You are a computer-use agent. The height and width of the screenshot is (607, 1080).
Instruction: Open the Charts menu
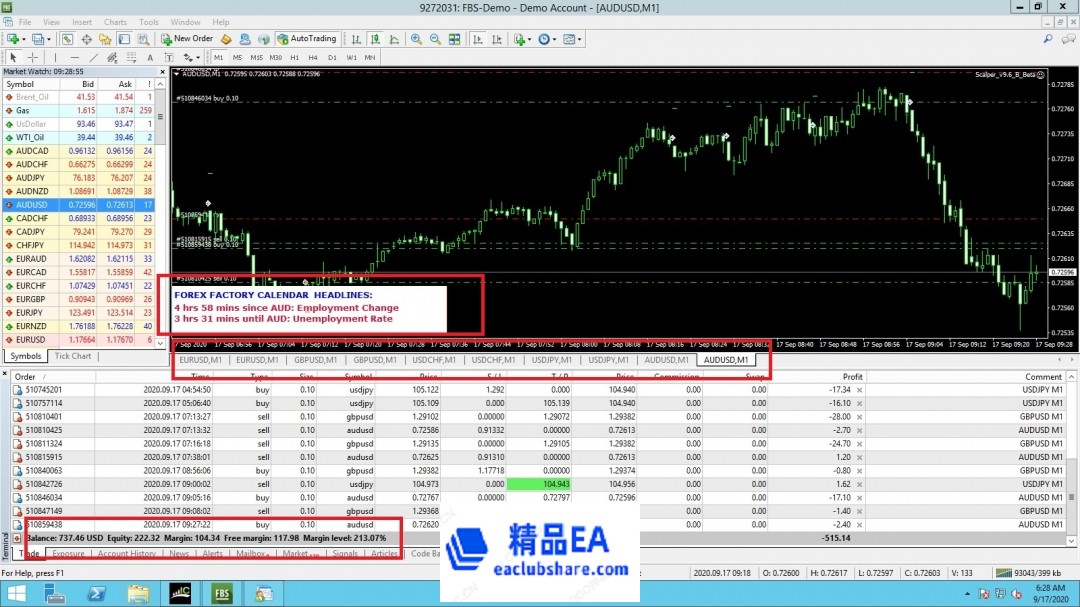115,22
